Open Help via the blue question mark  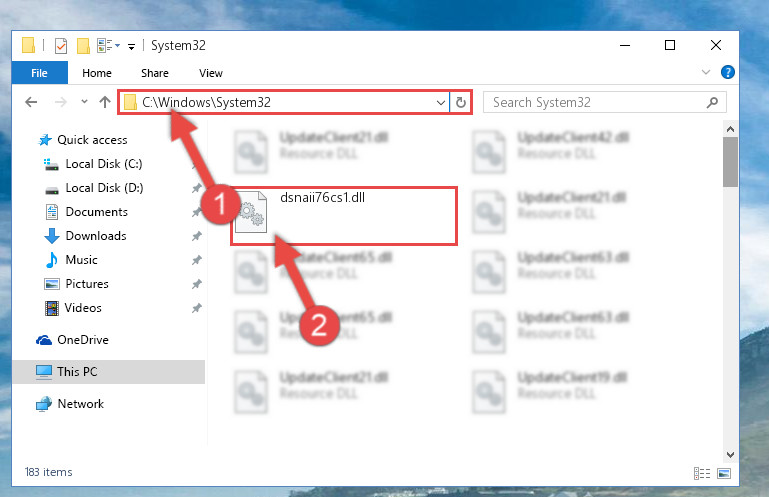pyautogui.click(x=728, y=73)
